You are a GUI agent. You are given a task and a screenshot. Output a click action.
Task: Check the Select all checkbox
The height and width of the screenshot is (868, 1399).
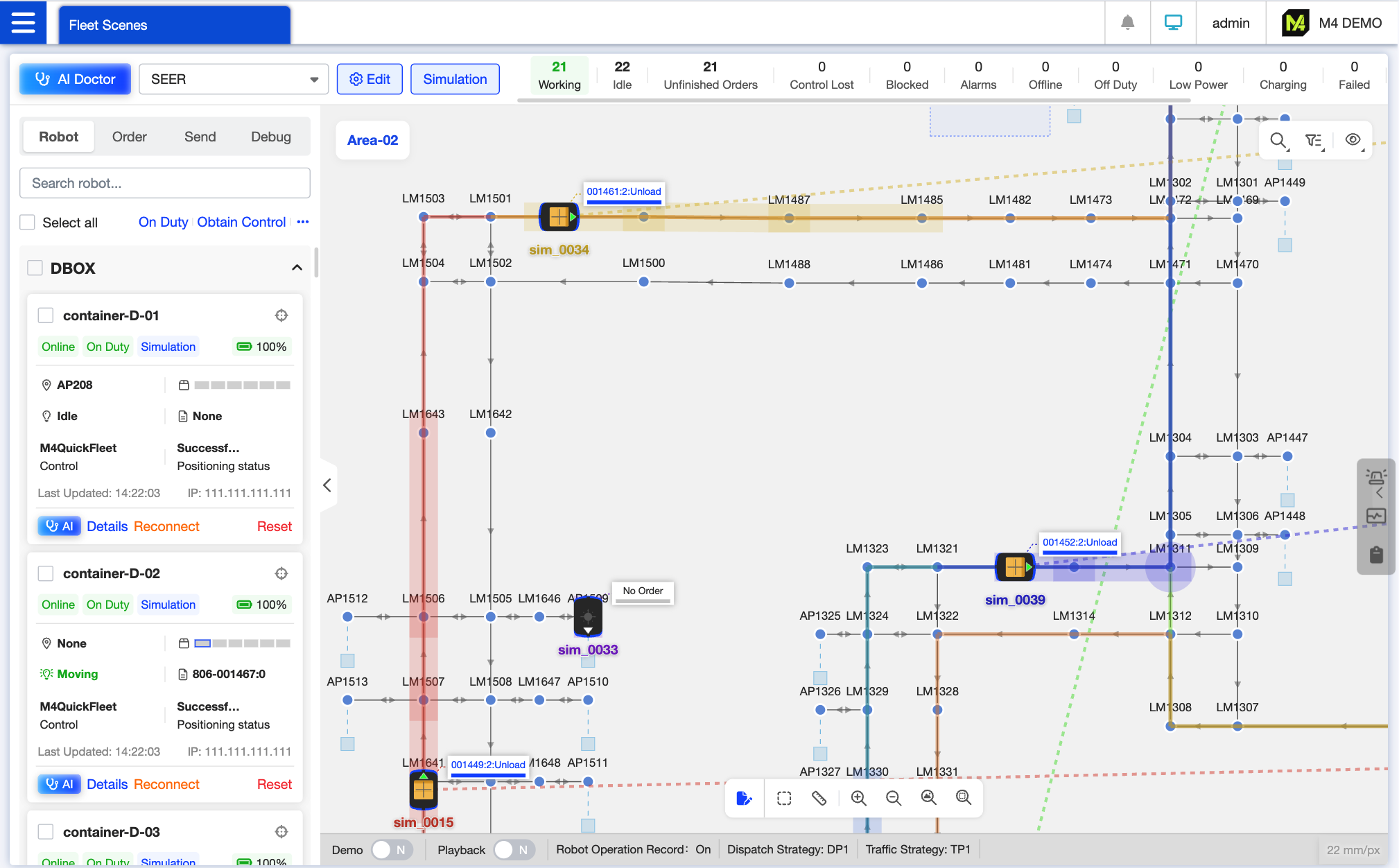click(28, 223)
